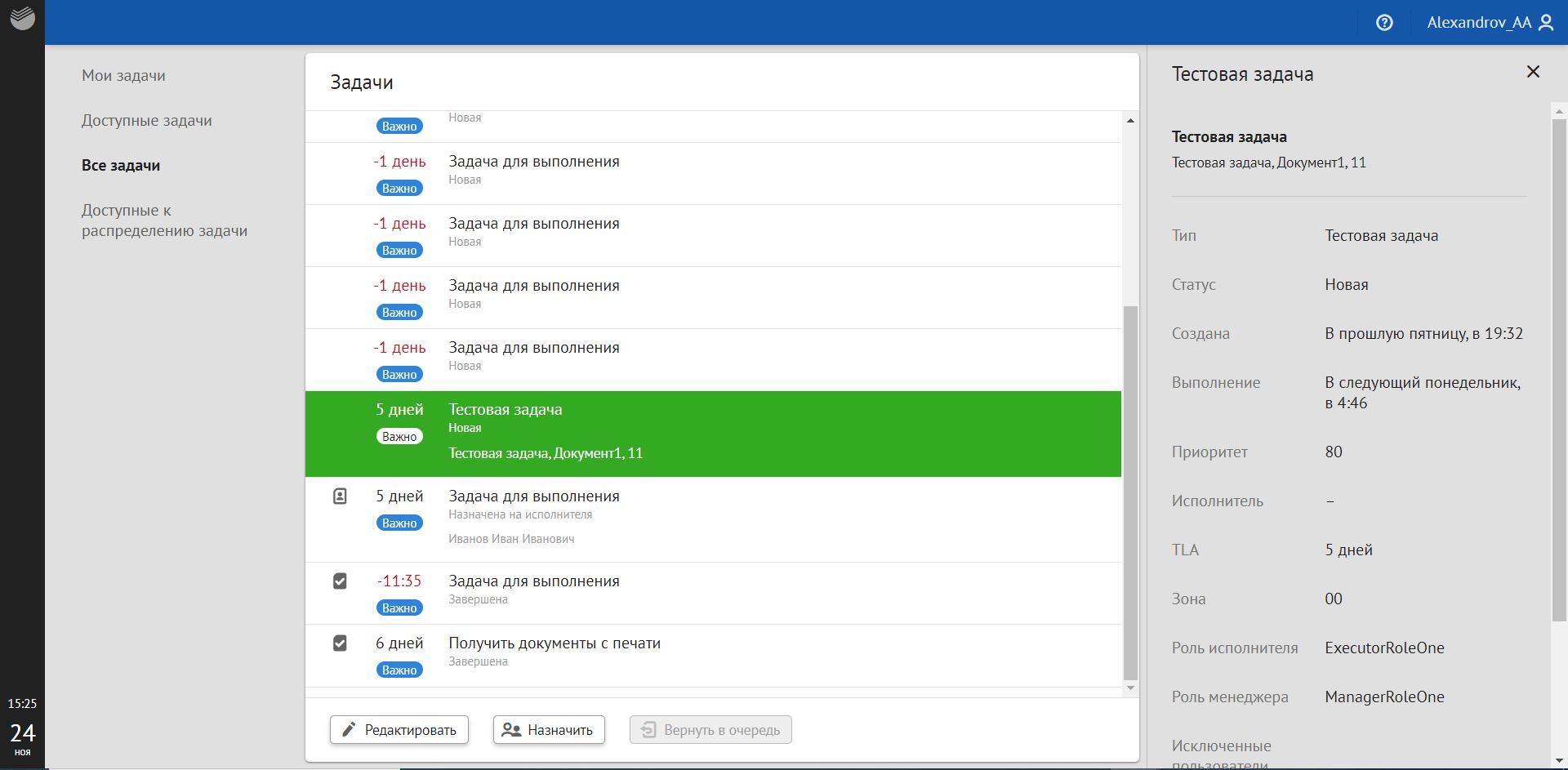Click the pencil icon on Редактировать
The width and height of the screenshot is (1568, 770).
coord(349,729)
